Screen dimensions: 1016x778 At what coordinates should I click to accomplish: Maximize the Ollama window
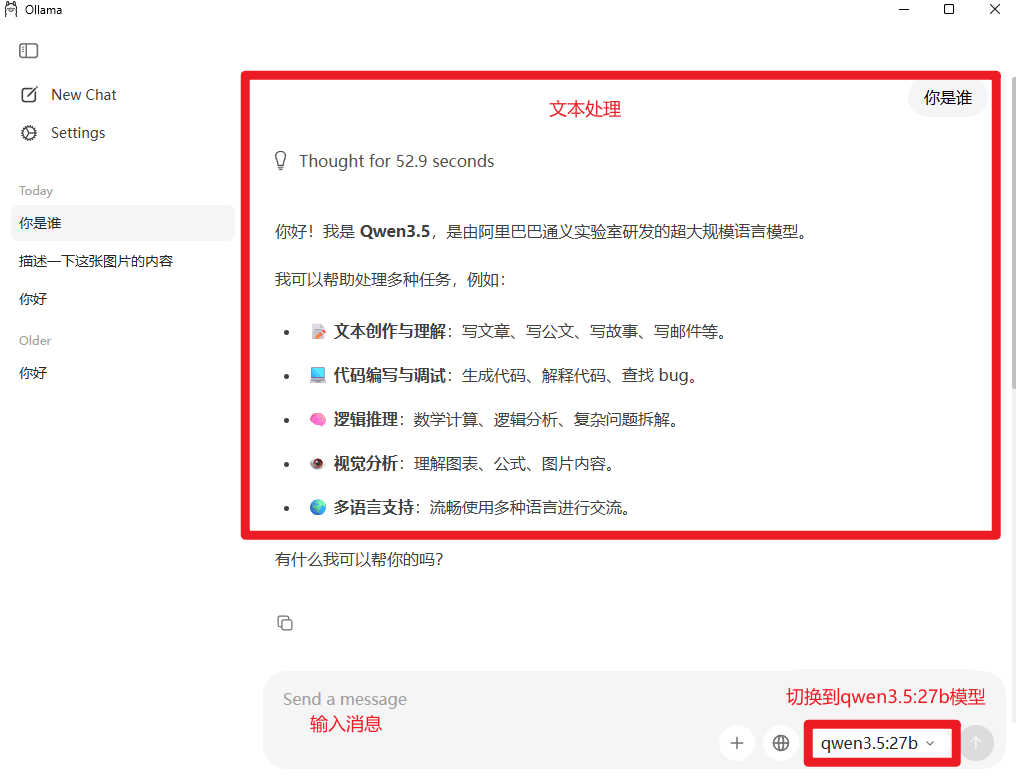point(949,10)
